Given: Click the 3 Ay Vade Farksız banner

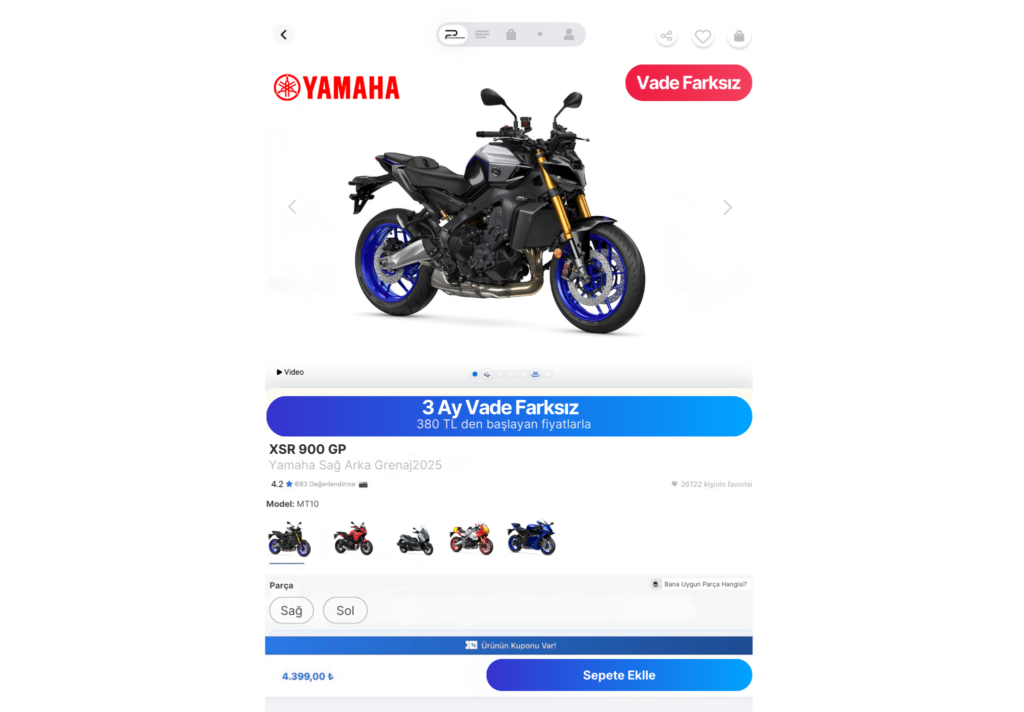Looking at the screenshot, I should click(509, 416).
